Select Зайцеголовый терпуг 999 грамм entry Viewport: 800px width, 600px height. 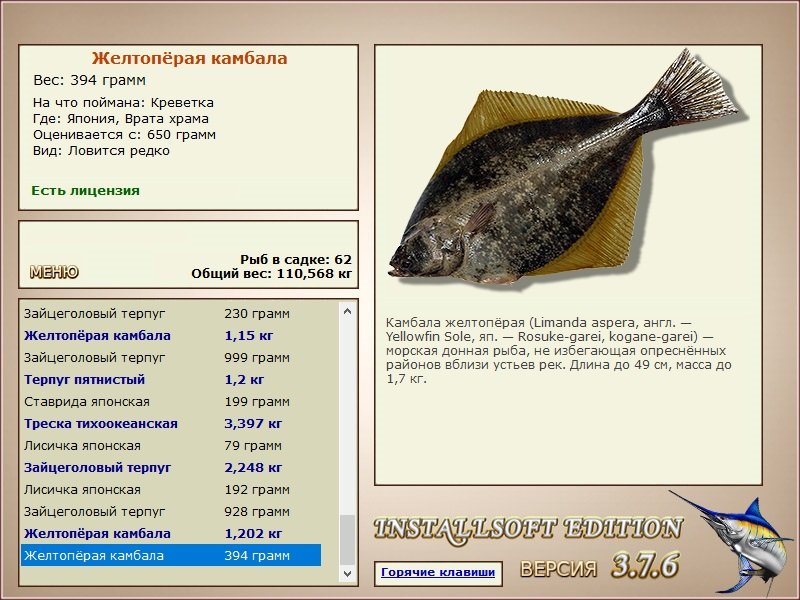(x=170, y=358)
